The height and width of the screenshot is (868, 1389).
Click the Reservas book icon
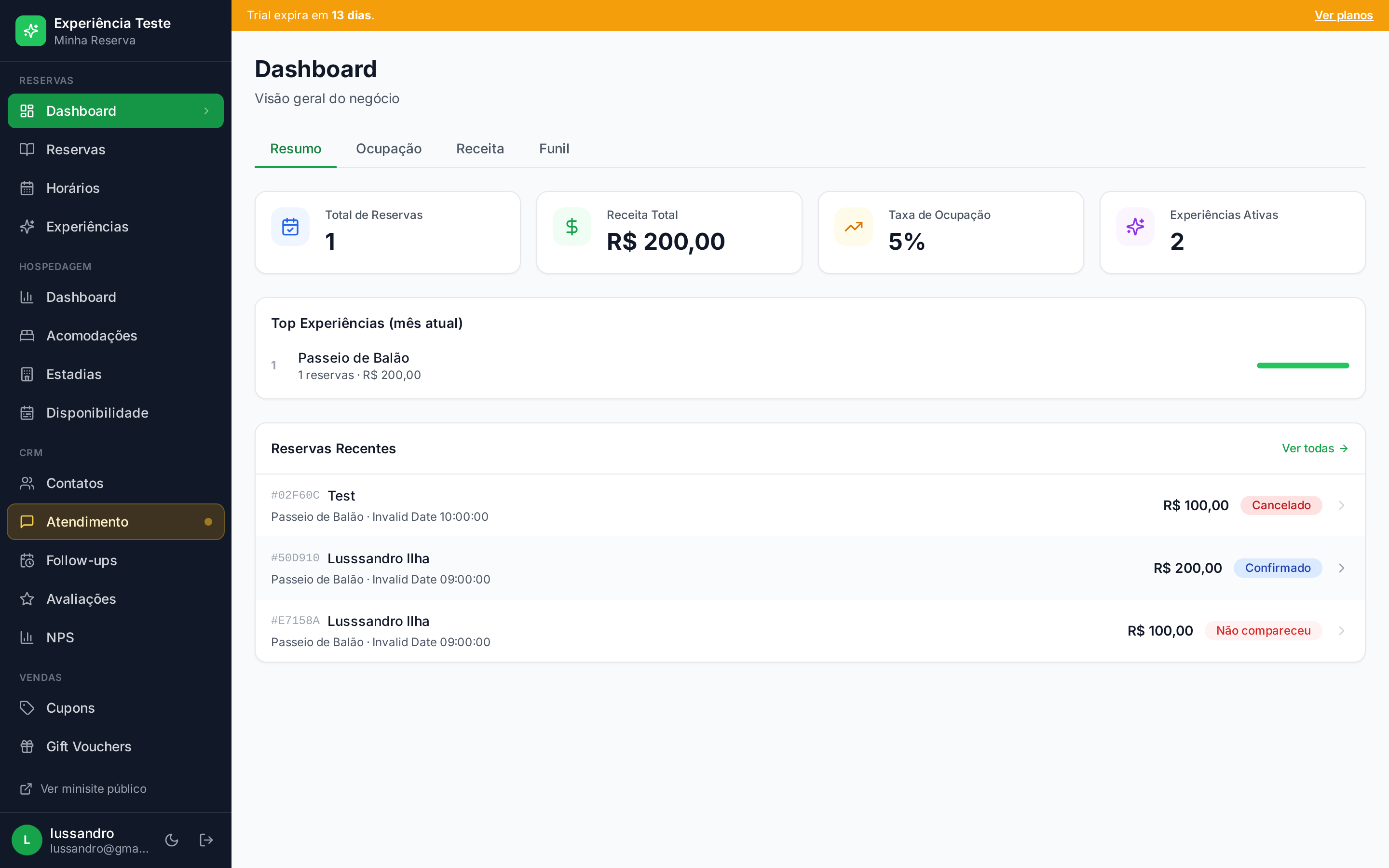click(27, 149)
